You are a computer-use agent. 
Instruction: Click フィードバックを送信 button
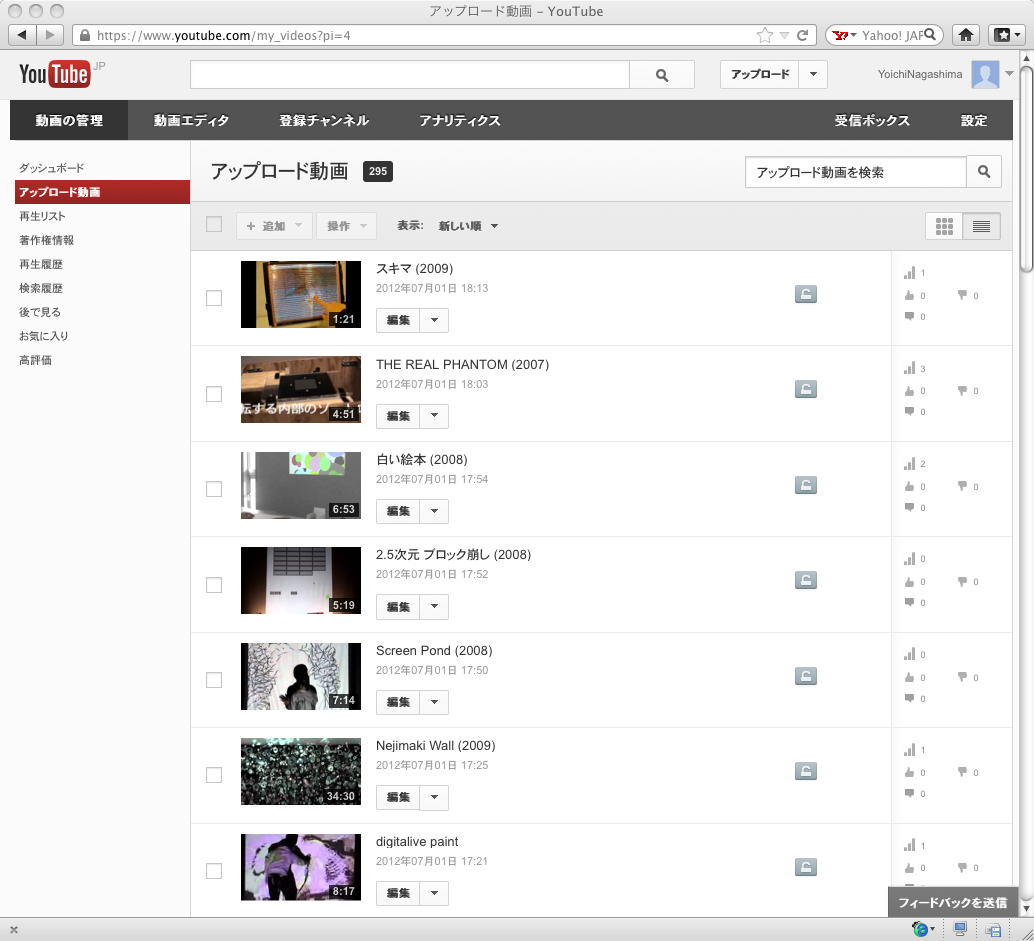(952, 902)
